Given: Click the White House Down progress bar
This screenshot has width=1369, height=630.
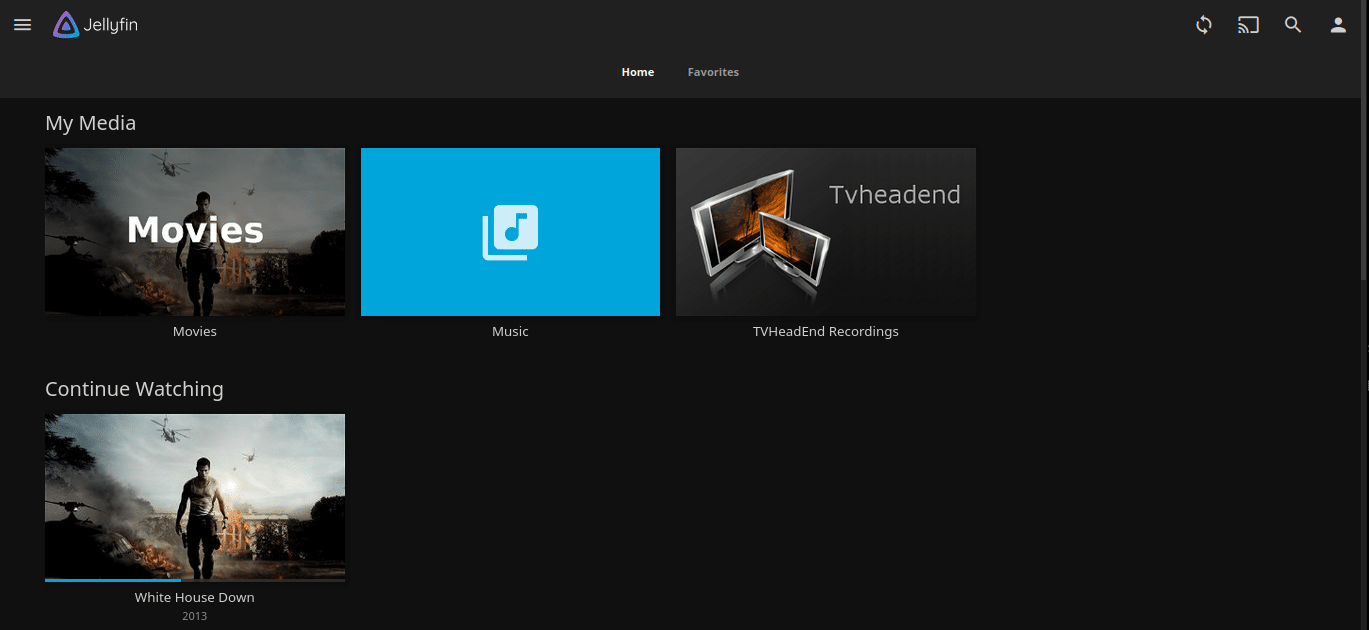Looking at the screenshot, I should (195, 580).
